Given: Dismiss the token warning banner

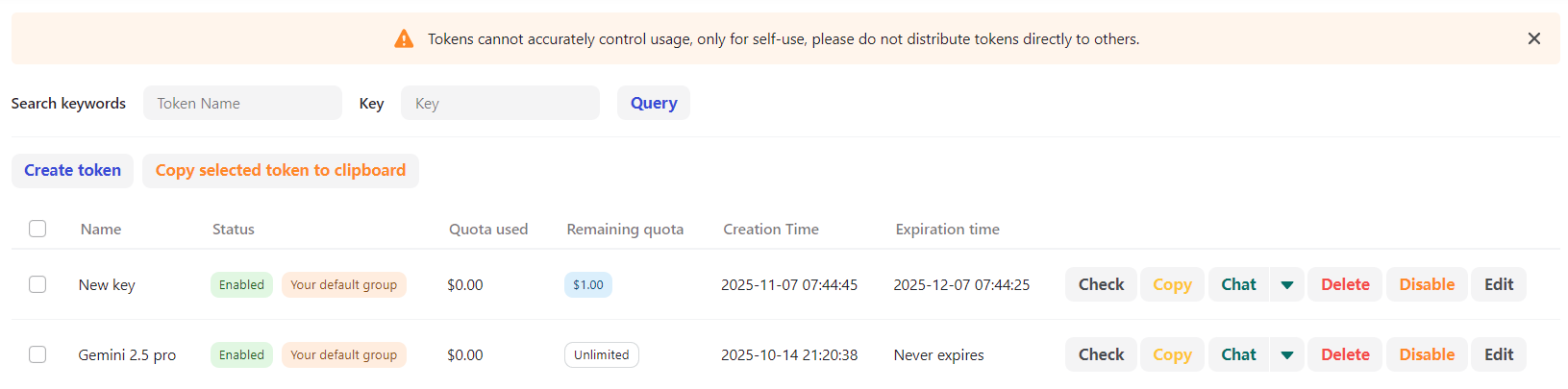Looking at the screenshot, I should click(x=1533, y=38).
